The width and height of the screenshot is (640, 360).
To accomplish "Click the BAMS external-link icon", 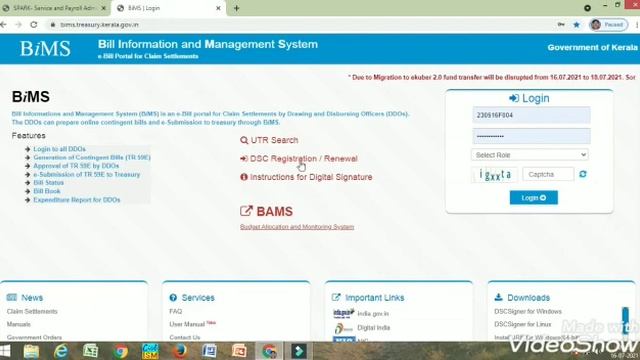I will 246,211.
